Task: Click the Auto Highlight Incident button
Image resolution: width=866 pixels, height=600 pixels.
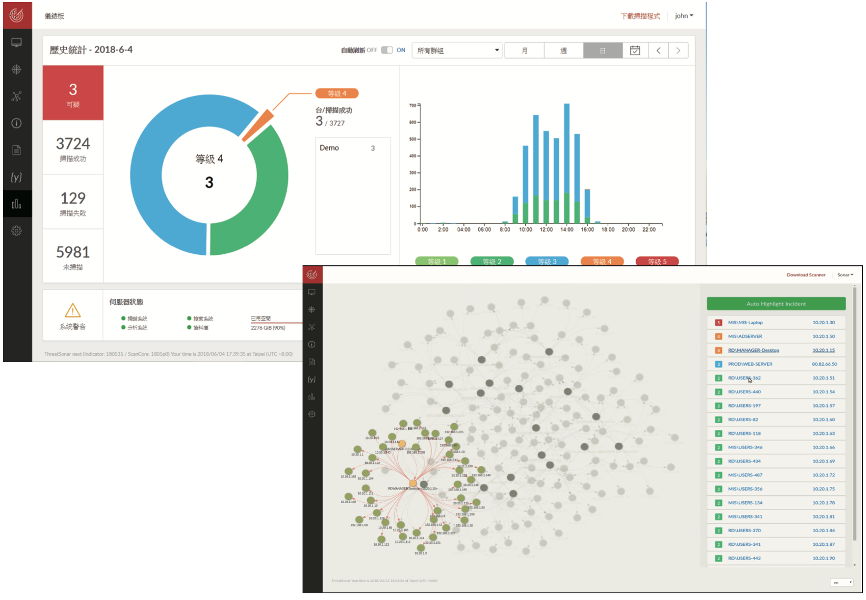Action: [776, 304]
